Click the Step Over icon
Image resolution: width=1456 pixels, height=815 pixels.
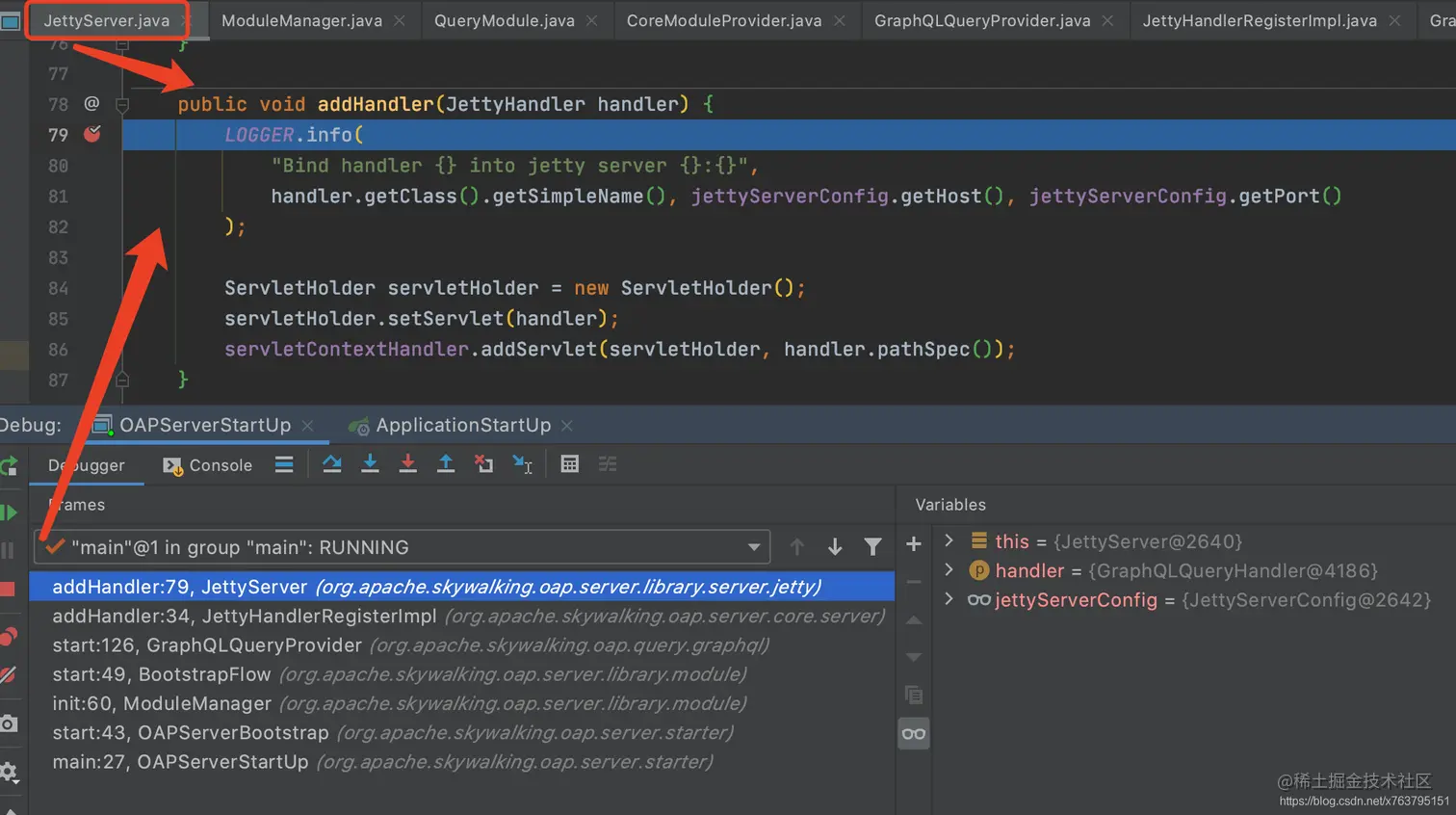click(332, 464)
